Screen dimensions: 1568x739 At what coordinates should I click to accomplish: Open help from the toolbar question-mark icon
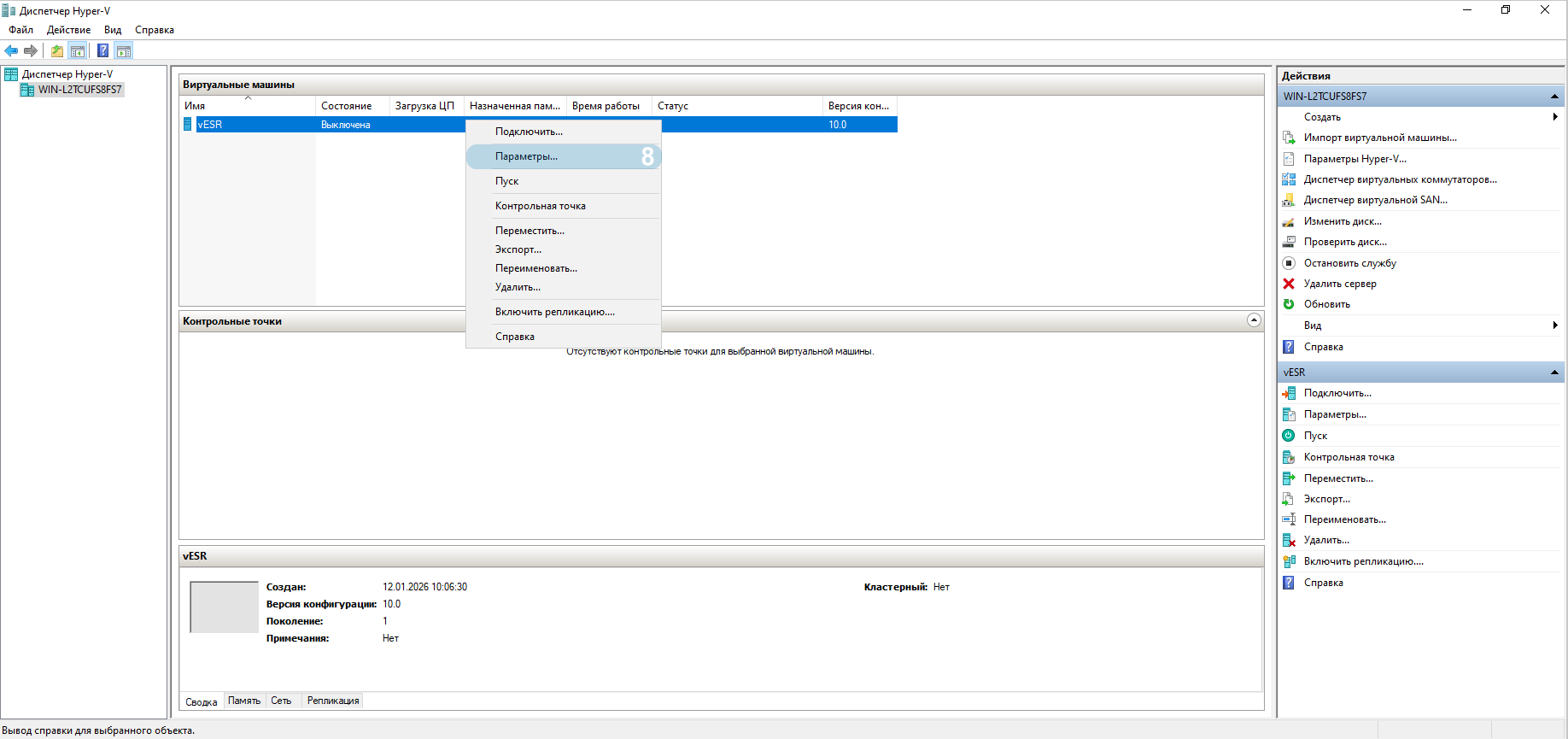tap(103, 50)
